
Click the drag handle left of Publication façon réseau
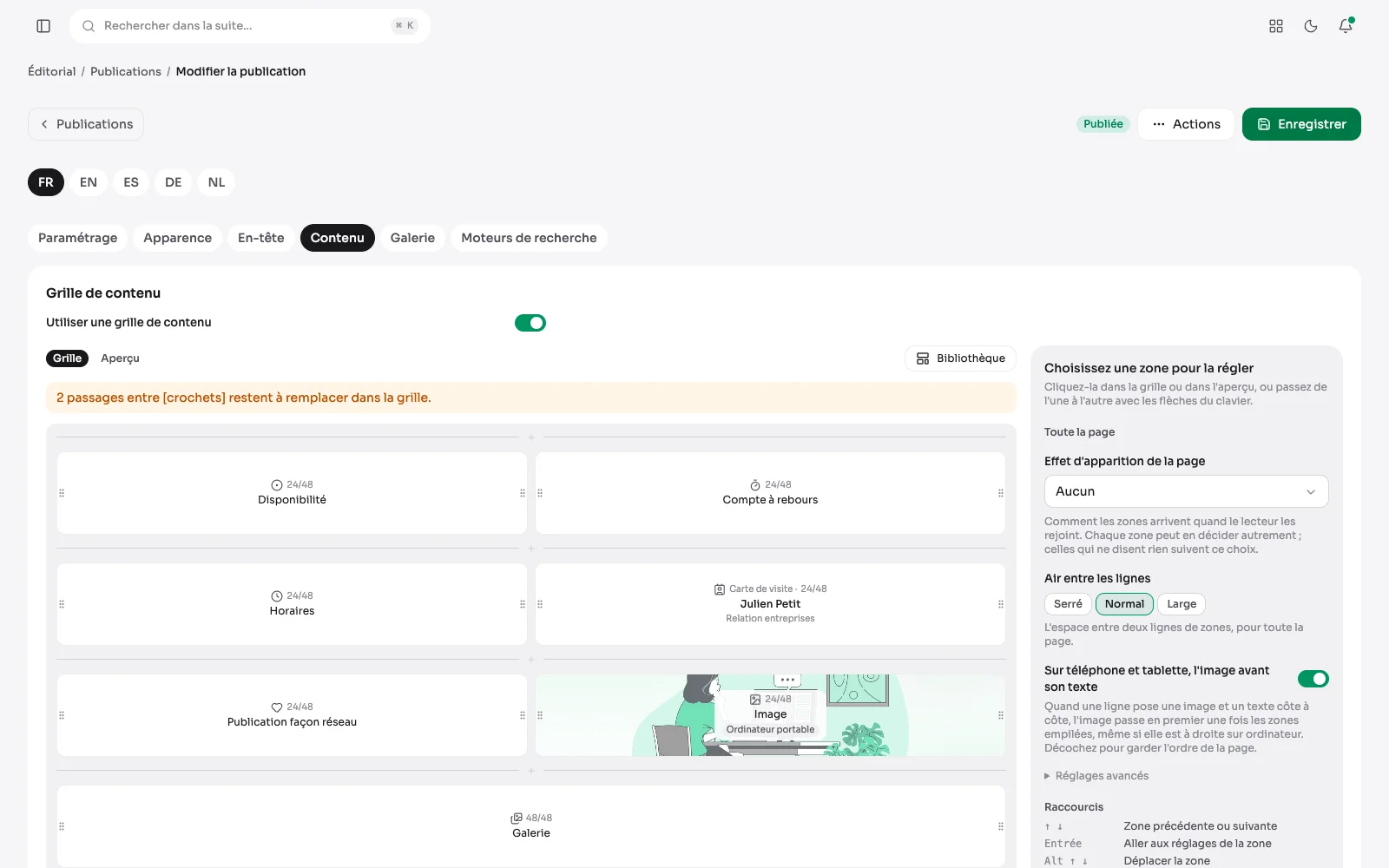[x=62, y=715]
